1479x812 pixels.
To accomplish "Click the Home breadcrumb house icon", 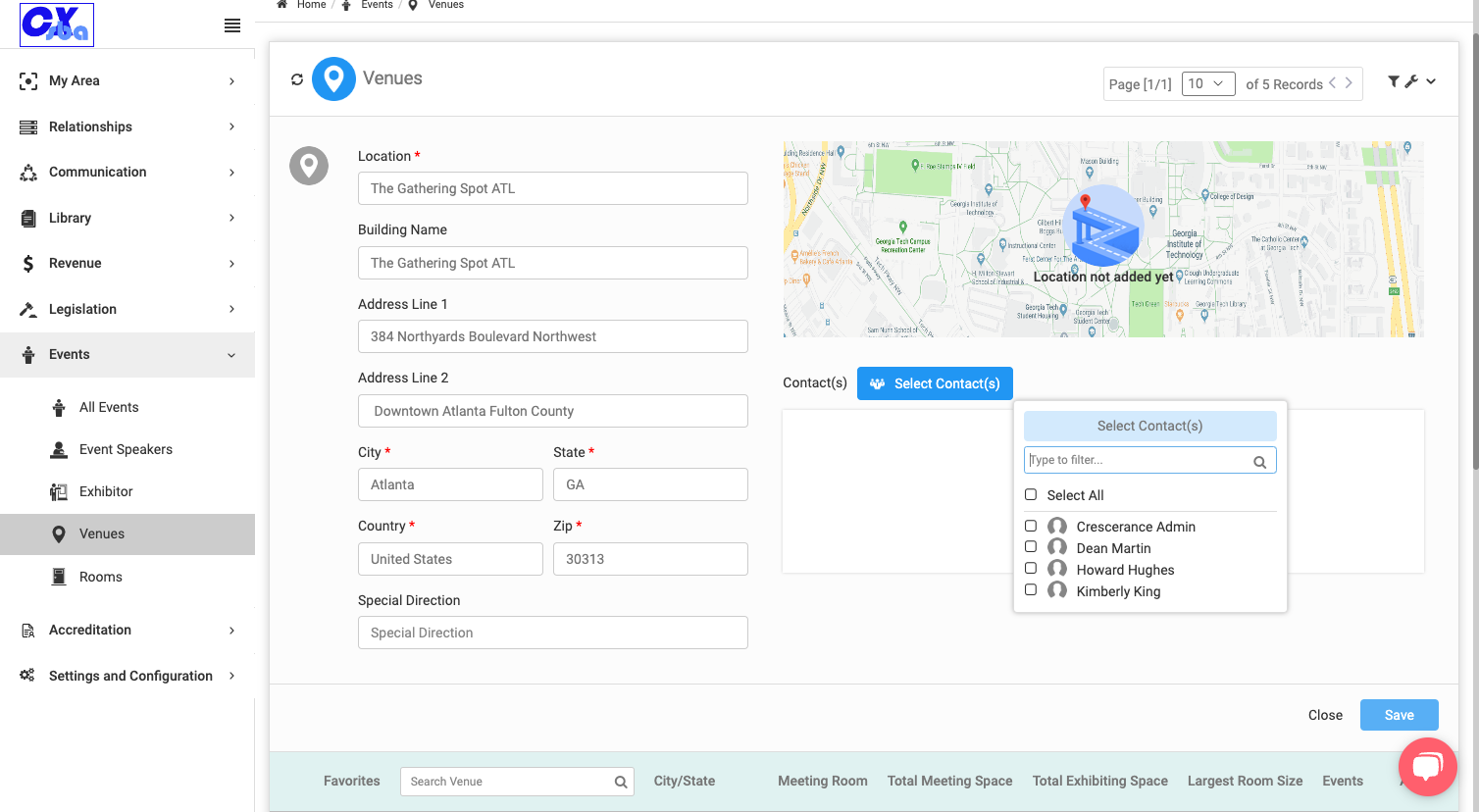I will (281, 5).
